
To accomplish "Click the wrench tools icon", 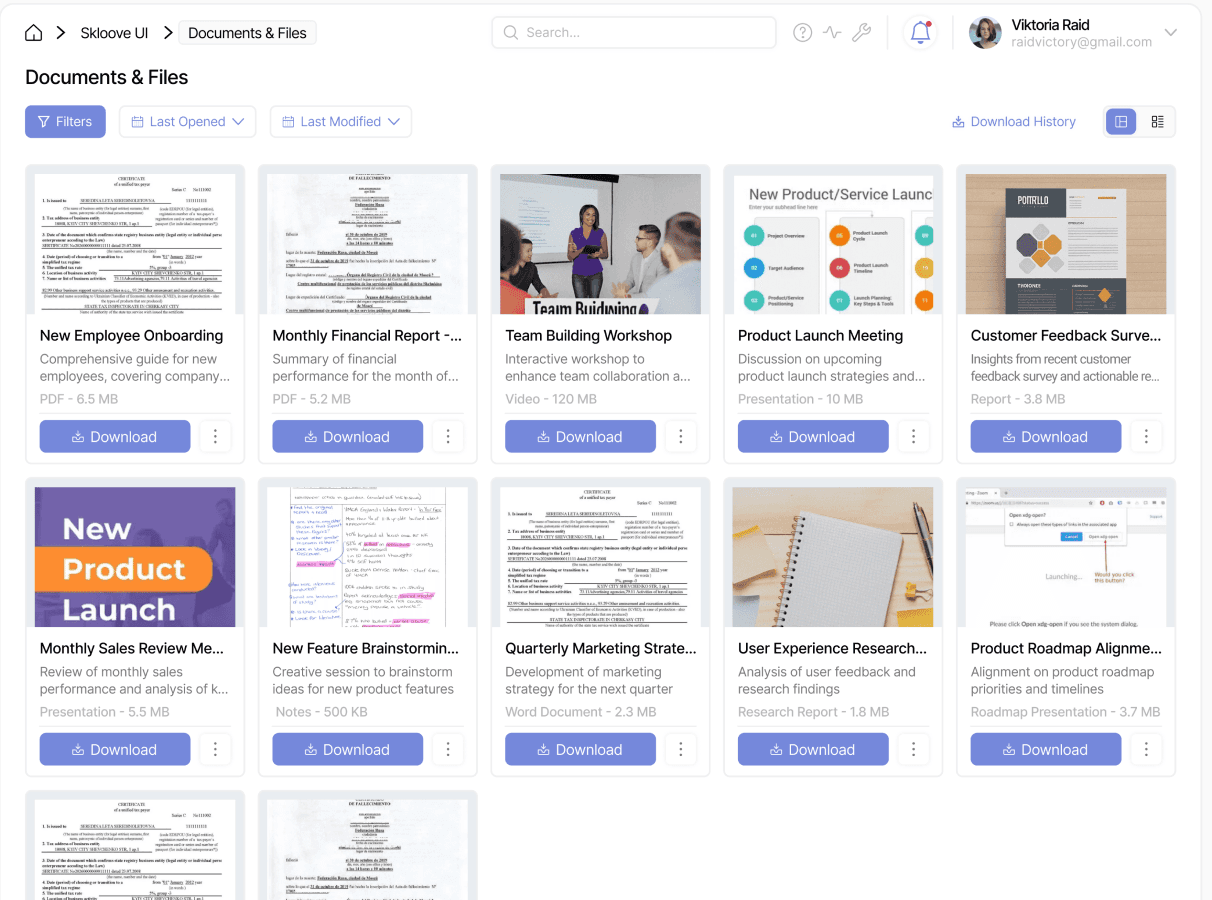I will [x=862, y=33].
